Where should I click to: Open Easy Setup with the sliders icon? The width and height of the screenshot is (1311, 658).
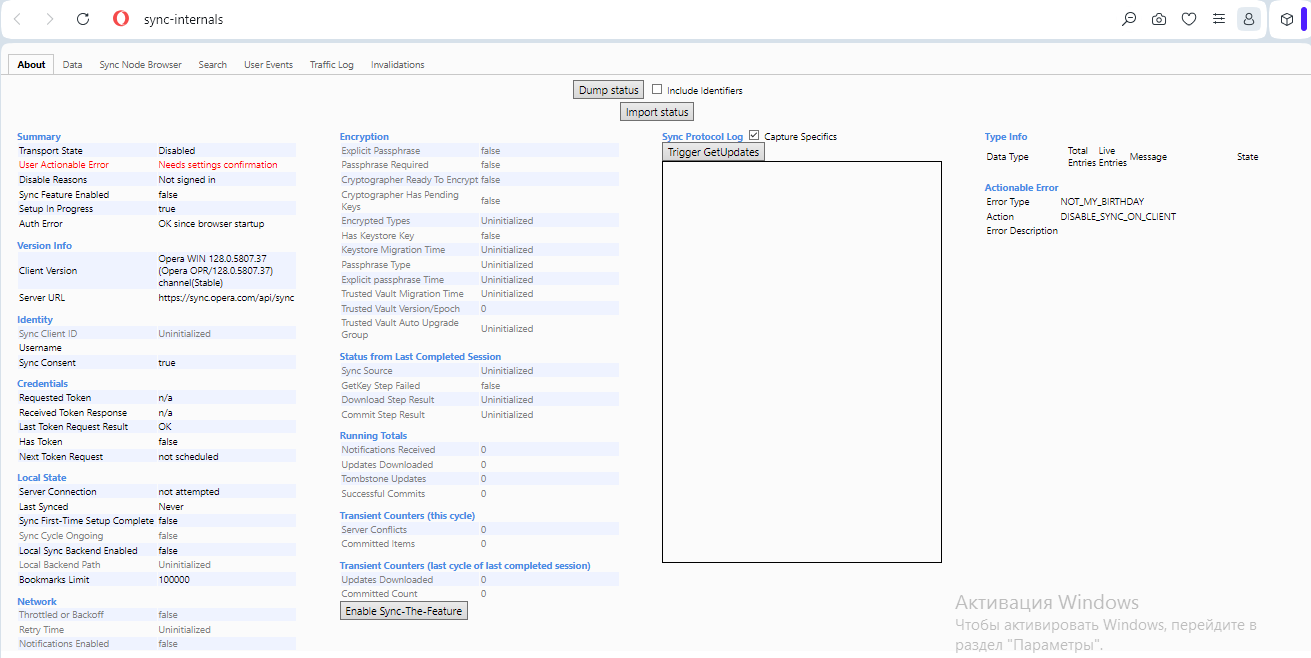coord(1219,19)
